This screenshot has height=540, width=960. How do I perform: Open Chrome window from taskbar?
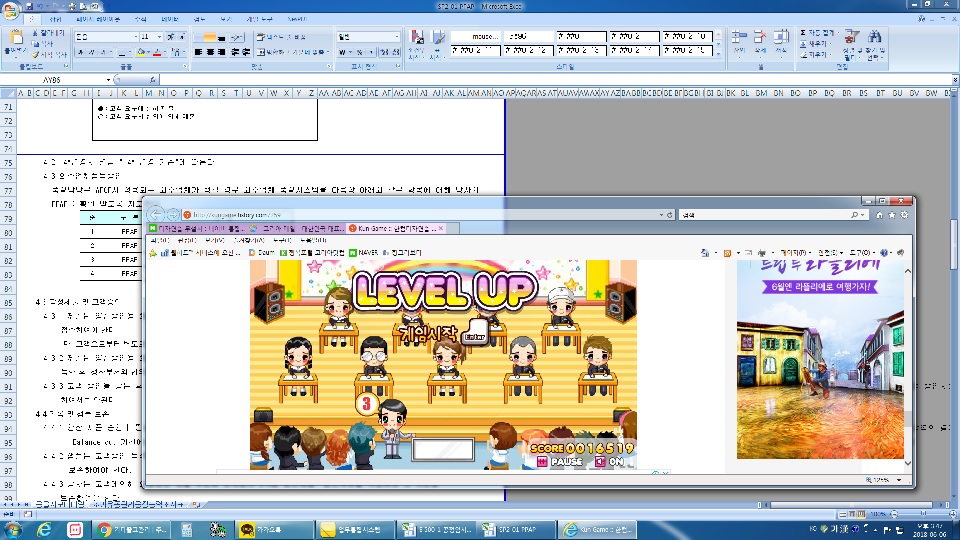[x=133, y=530]
